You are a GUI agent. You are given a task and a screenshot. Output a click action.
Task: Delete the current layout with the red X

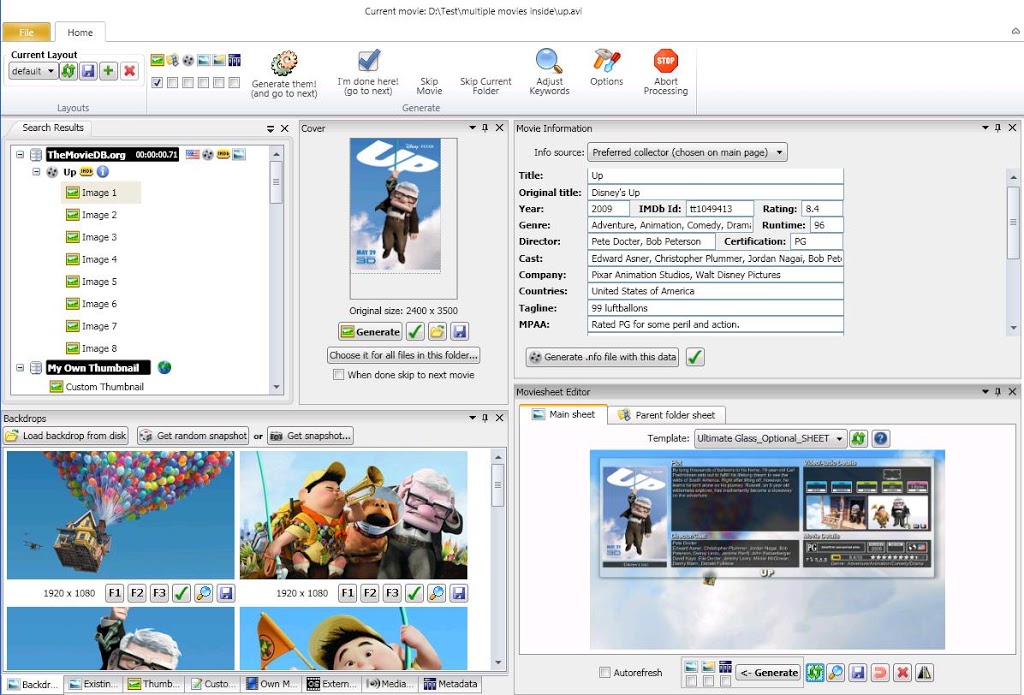(129, 71)
